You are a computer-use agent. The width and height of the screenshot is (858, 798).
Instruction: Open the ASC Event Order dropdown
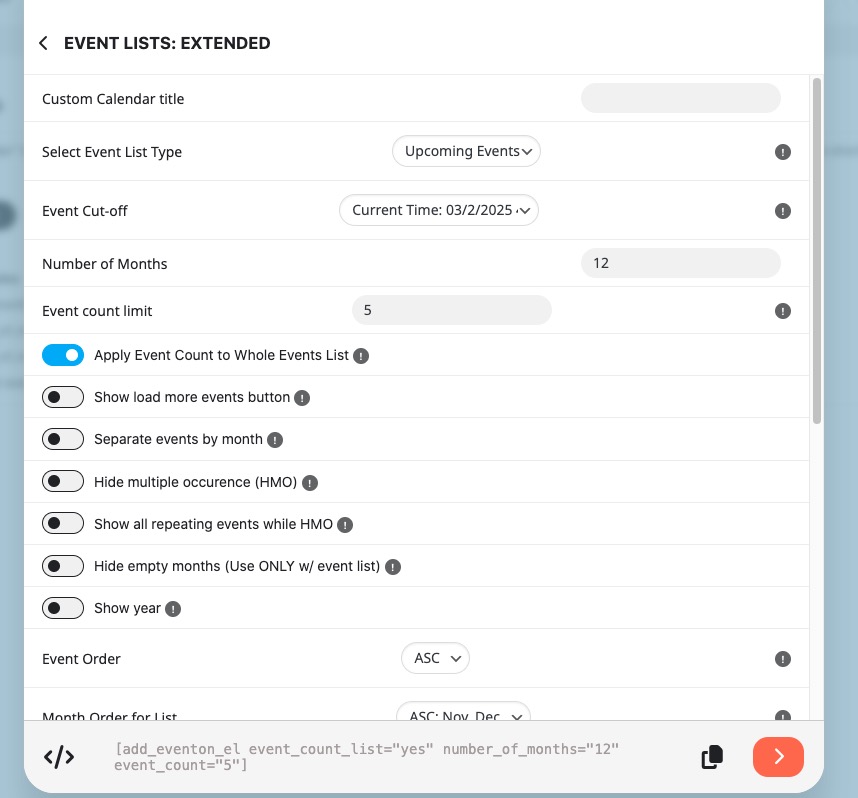coord(435,658)
